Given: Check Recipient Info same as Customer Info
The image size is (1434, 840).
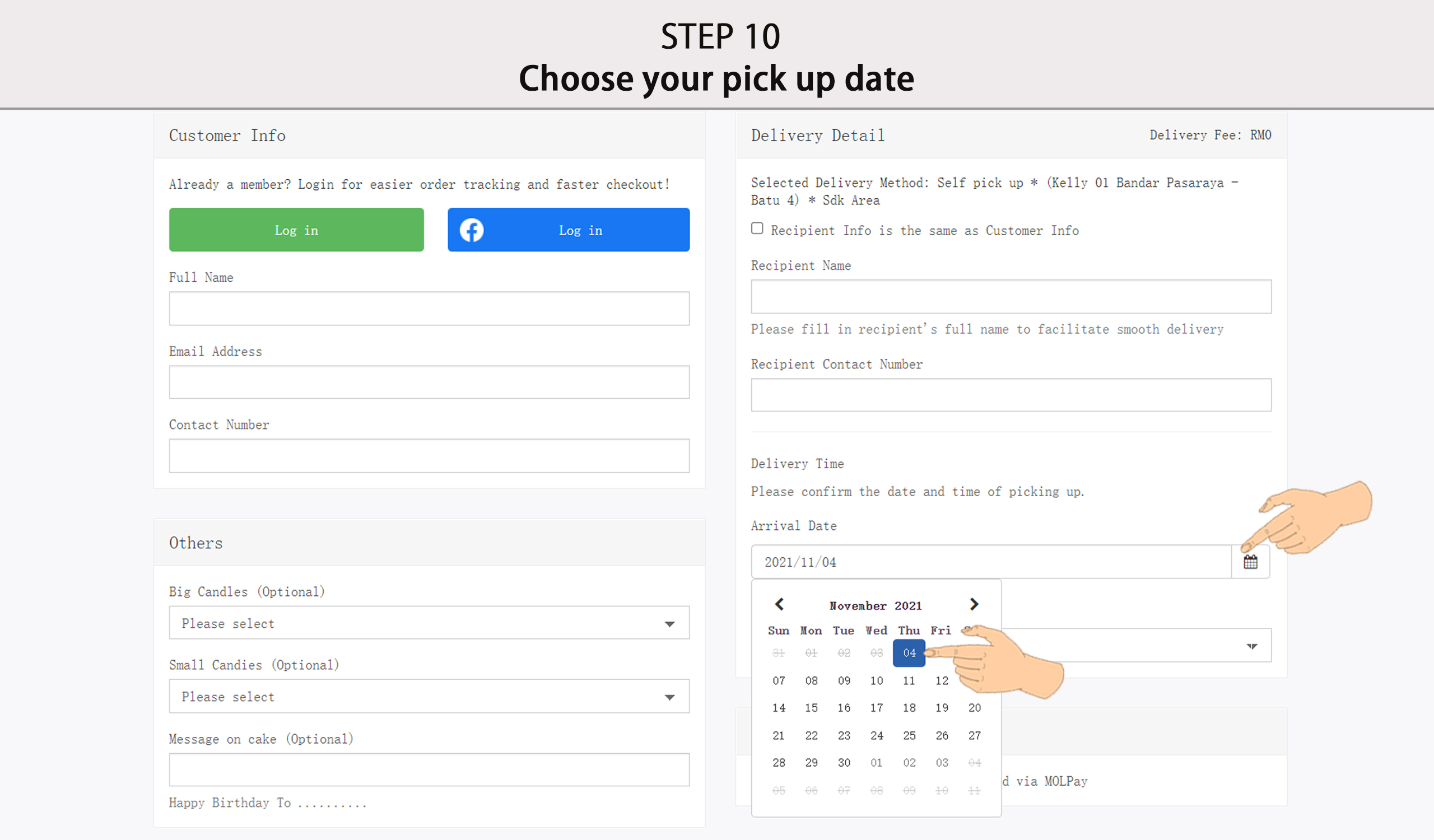Looking at the screenshot, I should (757, 228).
